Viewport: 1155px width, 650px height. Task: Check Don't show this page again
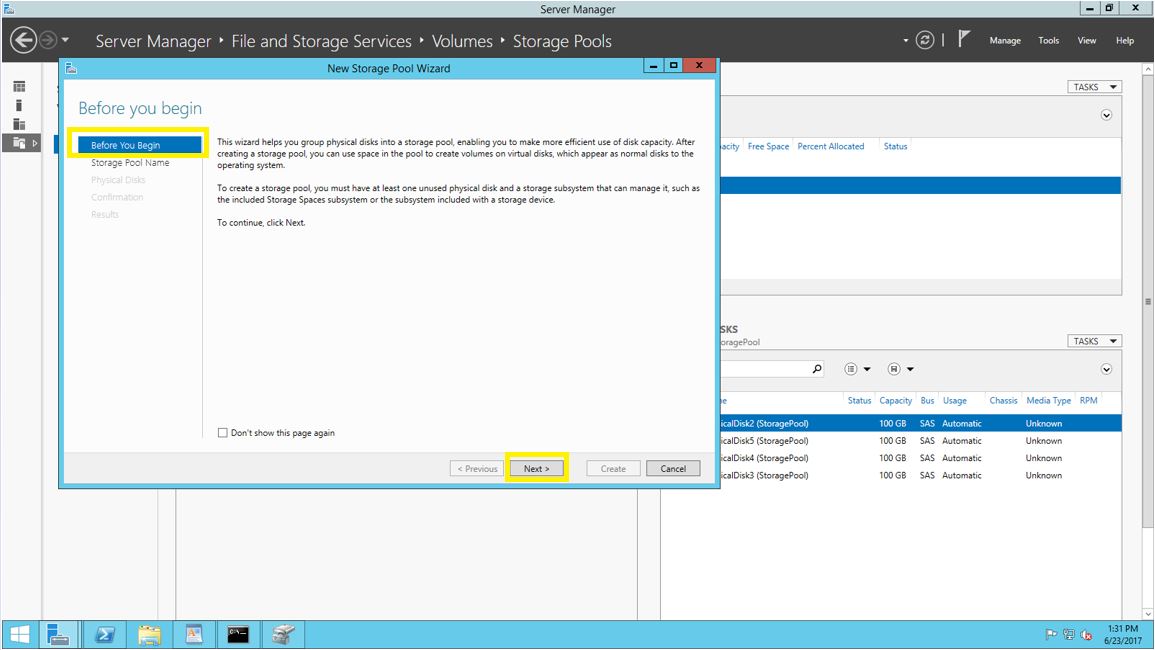point(222,433)
